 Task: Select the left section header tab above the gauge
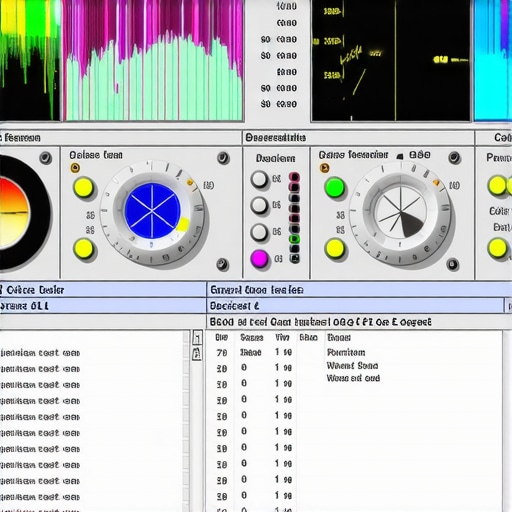click(121, 138)
